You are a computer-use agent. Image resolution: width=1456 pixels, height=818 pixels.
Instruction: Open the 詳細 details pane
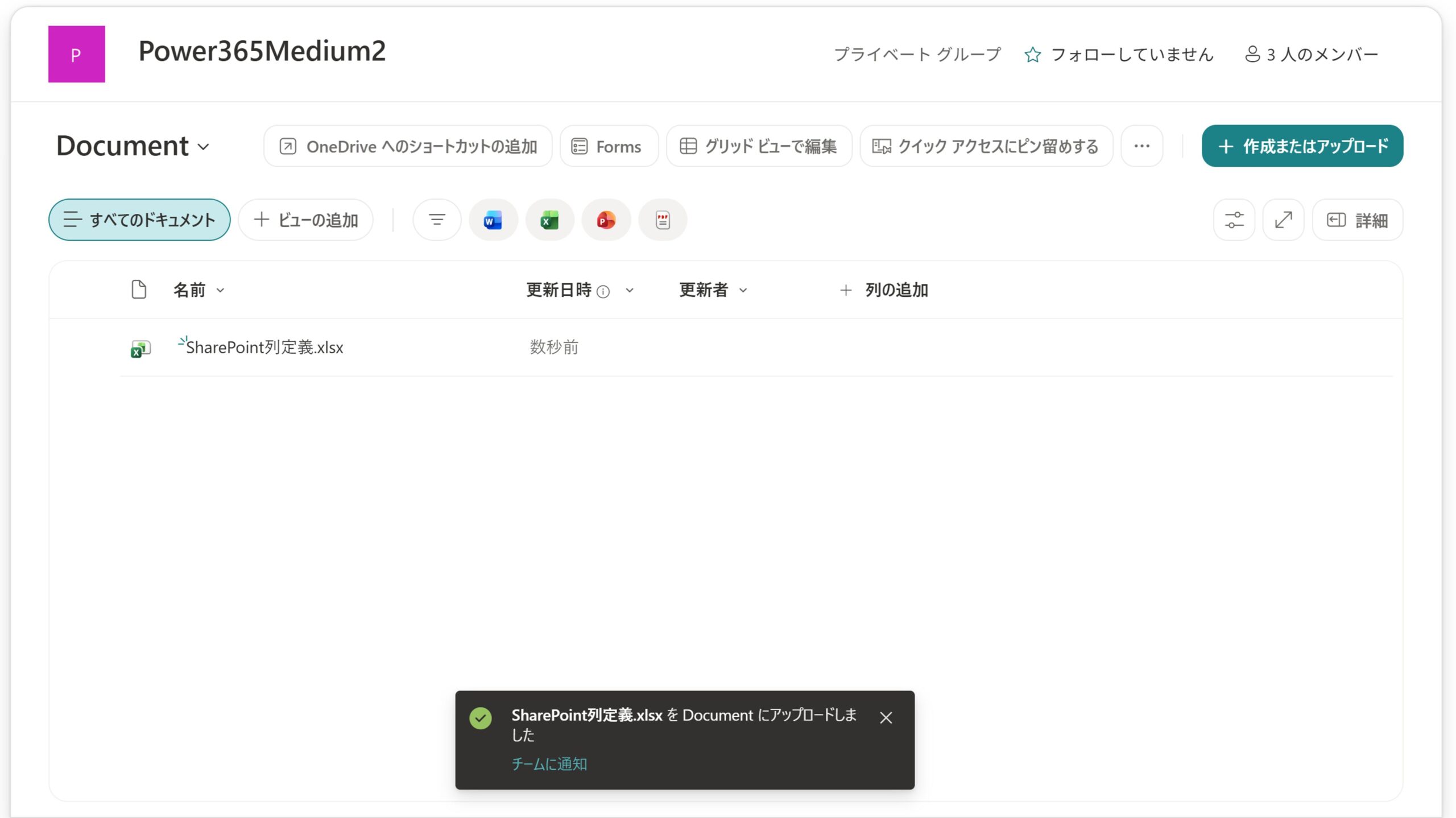pyautogui.click(x=1358, y=220)
